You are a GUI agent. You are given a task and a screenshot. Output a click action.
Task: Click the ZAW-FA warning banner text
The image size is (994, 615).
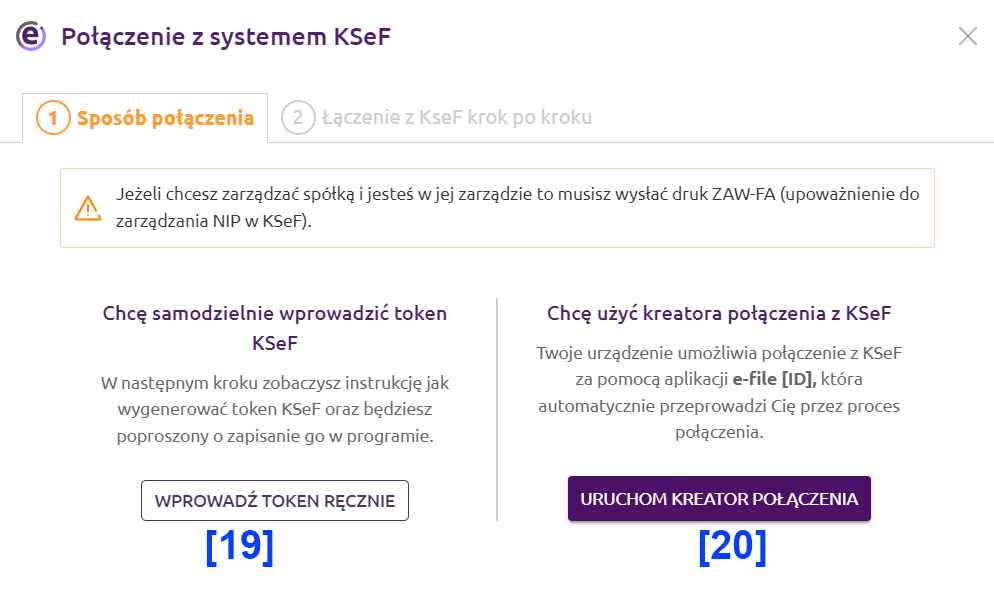517,207
